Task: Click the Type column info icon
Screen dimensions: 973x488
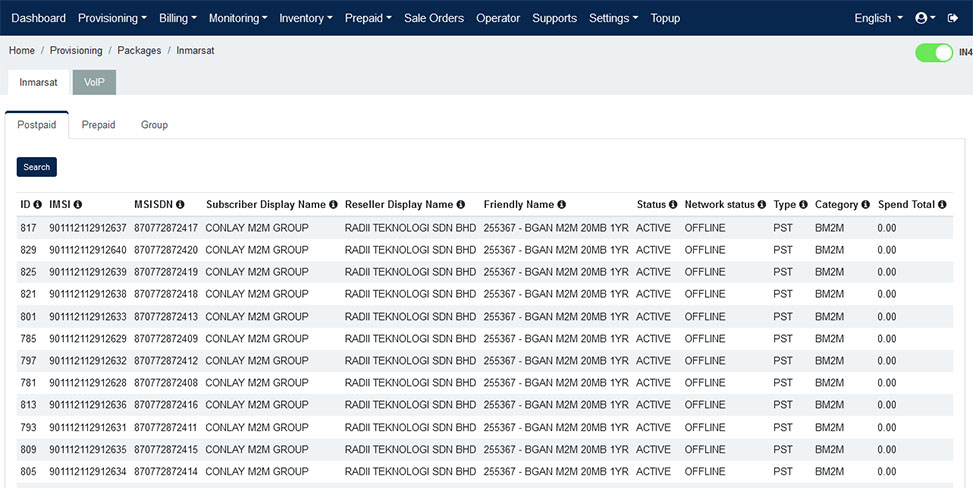Action: (804, 205)
